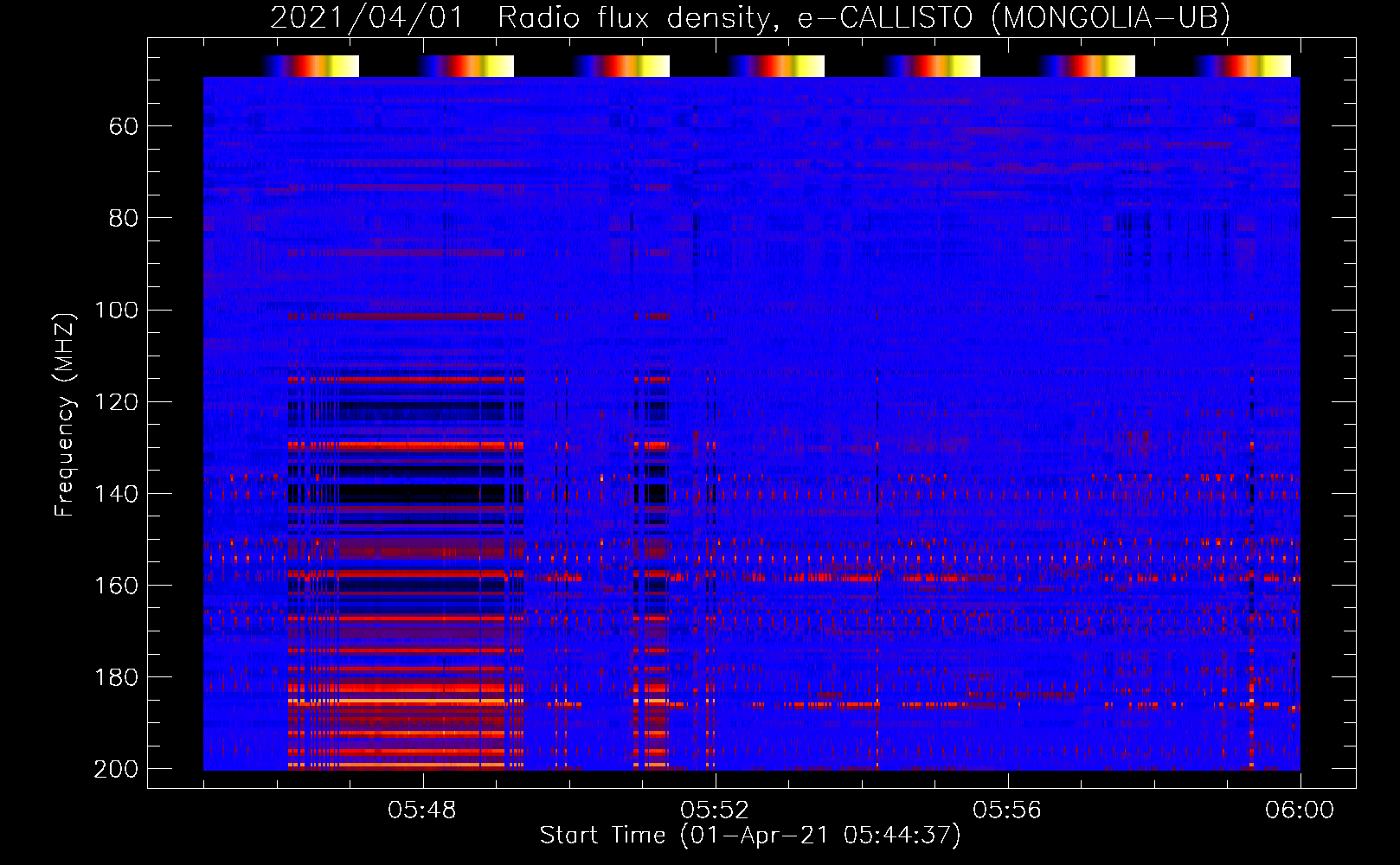The height and width of the screenshot is (865, 1400).
Task: Click the 80 frequency tick label
Action: [x=124, y=219]
